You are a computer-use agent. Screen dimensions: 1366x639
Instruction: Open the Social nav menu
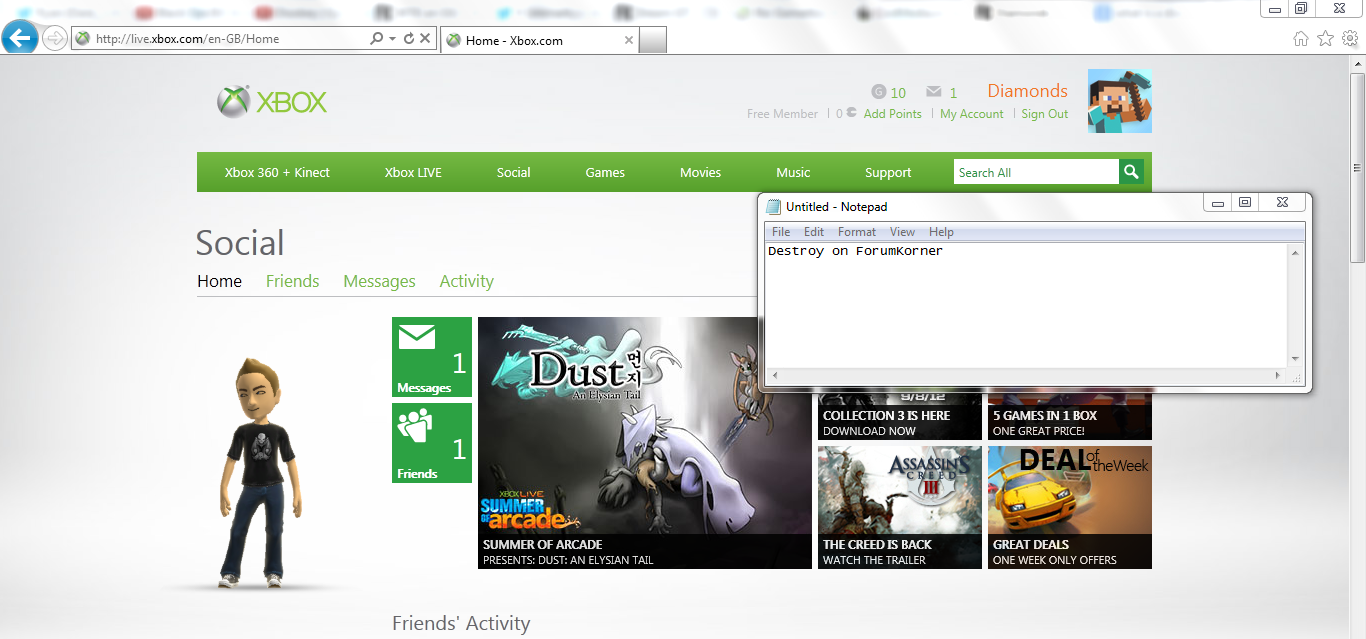point(514,172)
